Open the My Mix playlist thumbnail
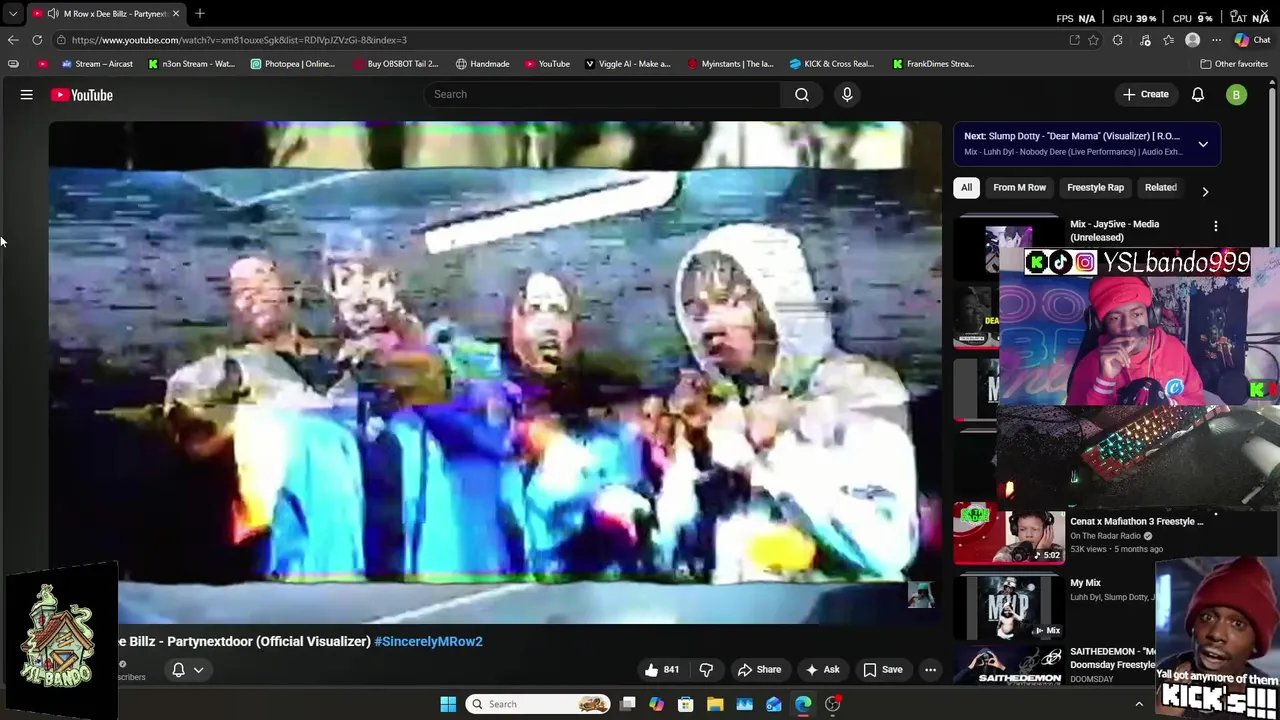Image resolution: width=1280 pixels, height=720 pixels. point(1008,607)
